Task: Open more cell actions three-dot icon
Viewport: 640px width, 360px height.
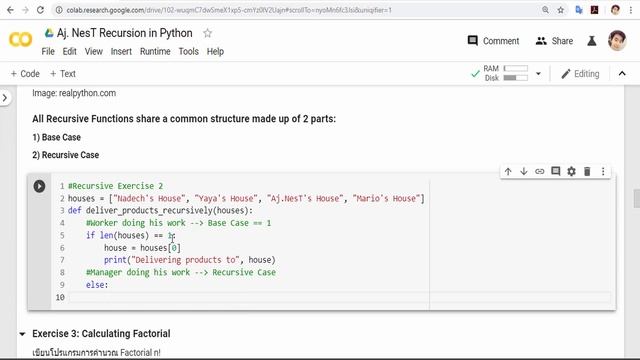Action: tap(603, 171)
